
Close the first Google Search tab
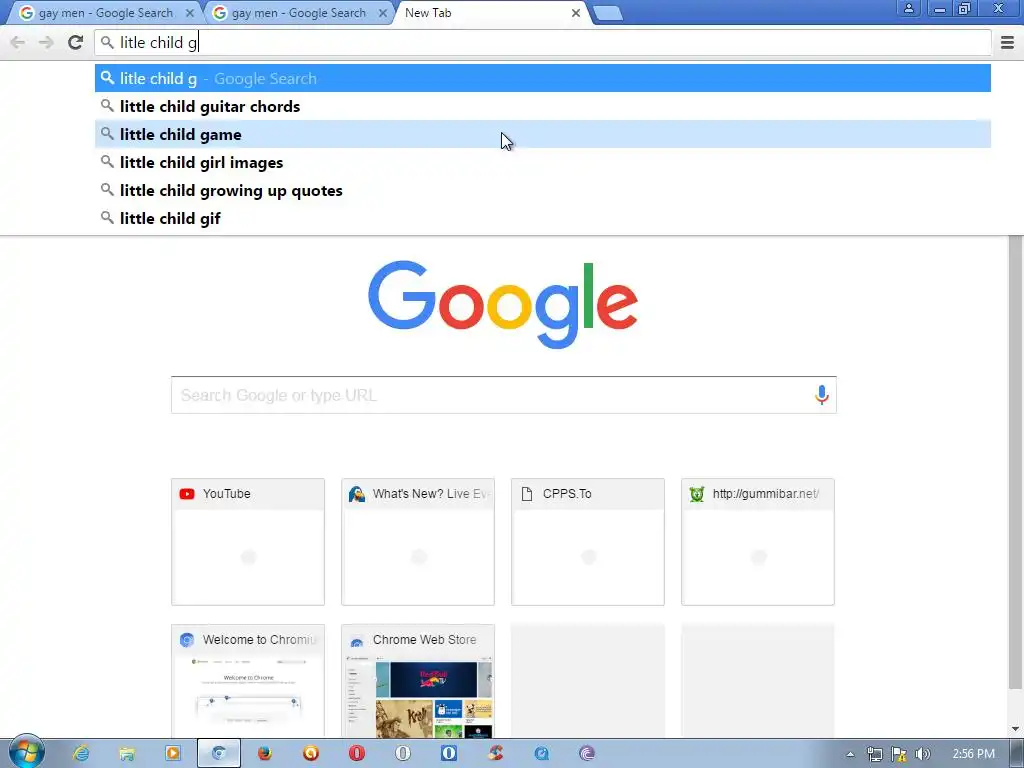tap(189, 13)
